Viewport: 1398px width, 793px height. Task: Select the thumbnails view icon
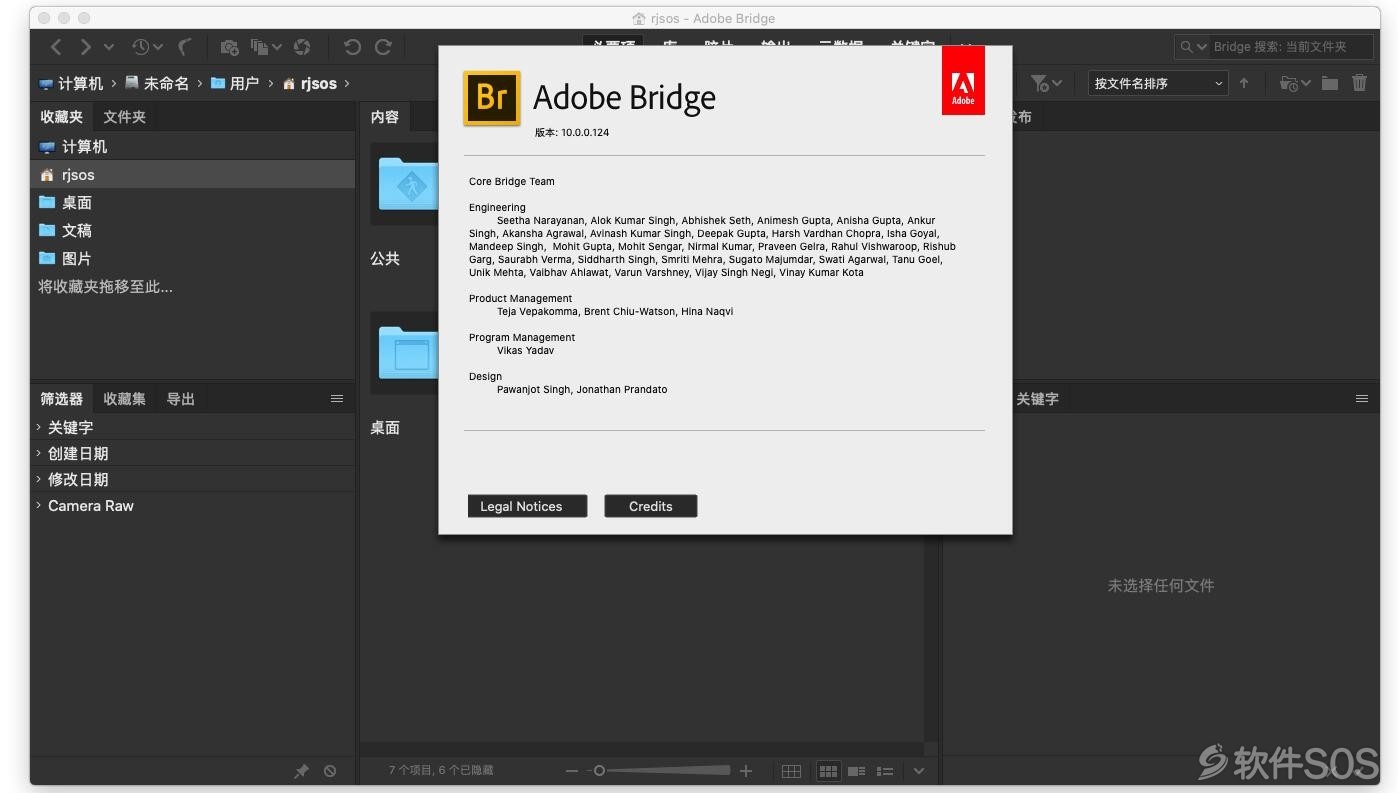[x=828, y=771]
